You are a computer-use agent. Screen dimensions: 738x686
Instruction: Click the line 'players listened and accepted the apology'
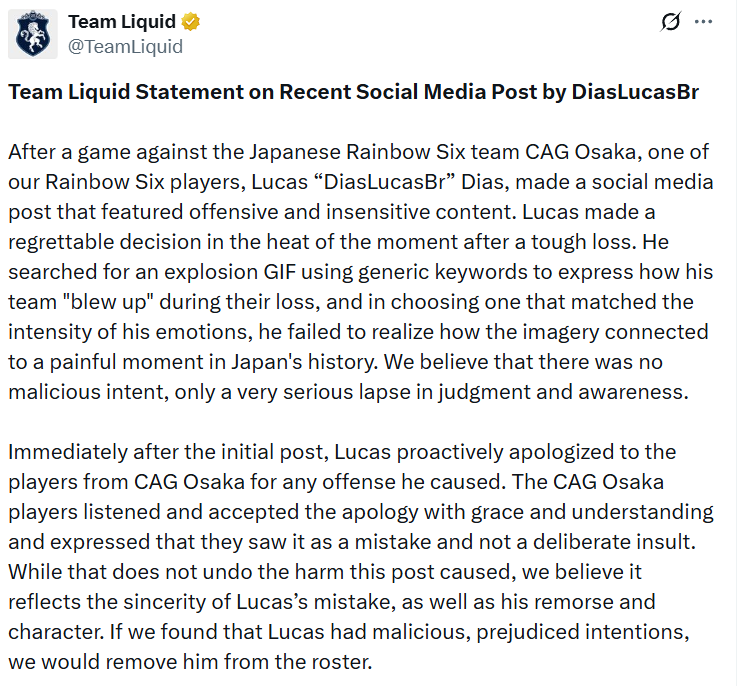(361, 512)
